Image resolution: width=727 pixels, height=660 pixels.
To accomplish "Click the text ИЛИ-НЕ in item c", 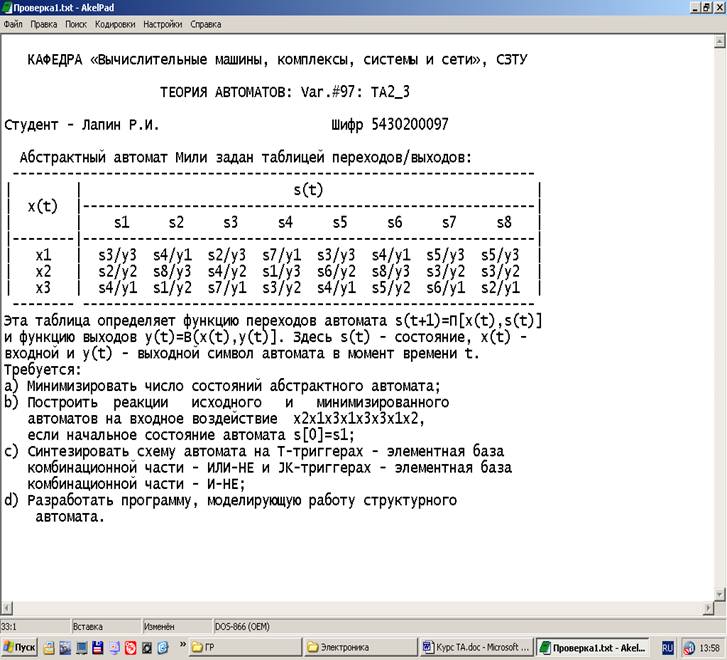I will (x=230, y=468).
